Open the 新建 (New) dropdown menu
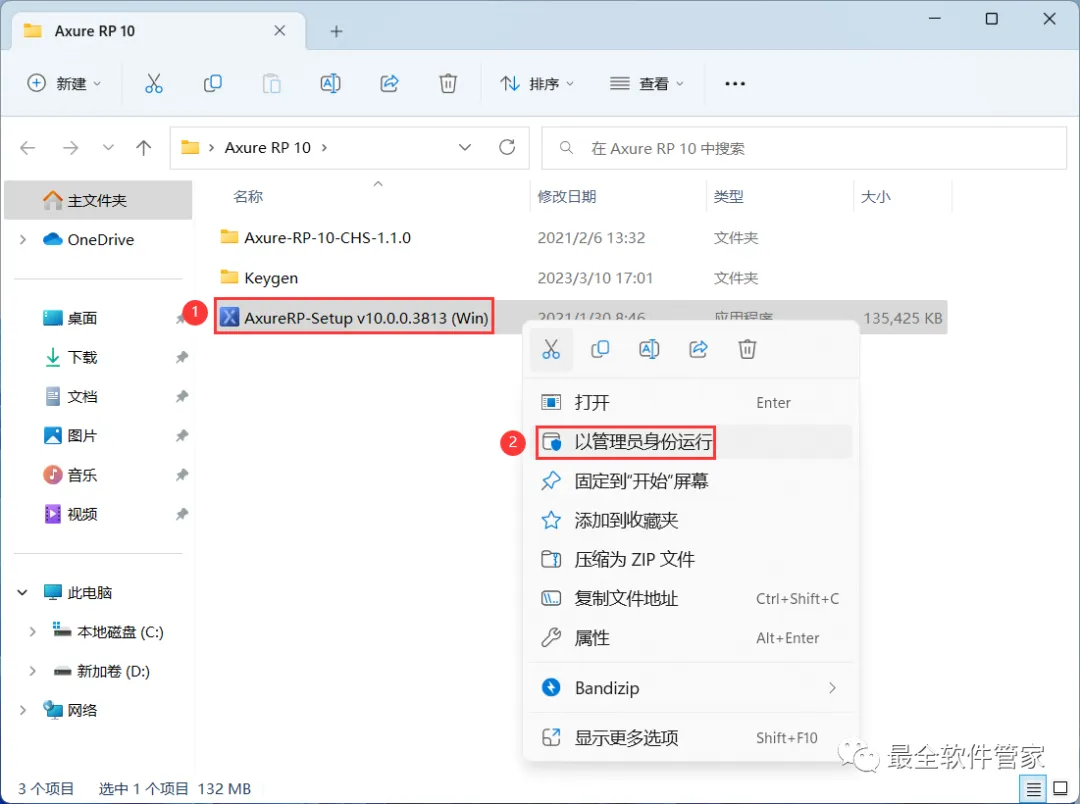This screenshot has width=1080, height=804. point(64,83)
